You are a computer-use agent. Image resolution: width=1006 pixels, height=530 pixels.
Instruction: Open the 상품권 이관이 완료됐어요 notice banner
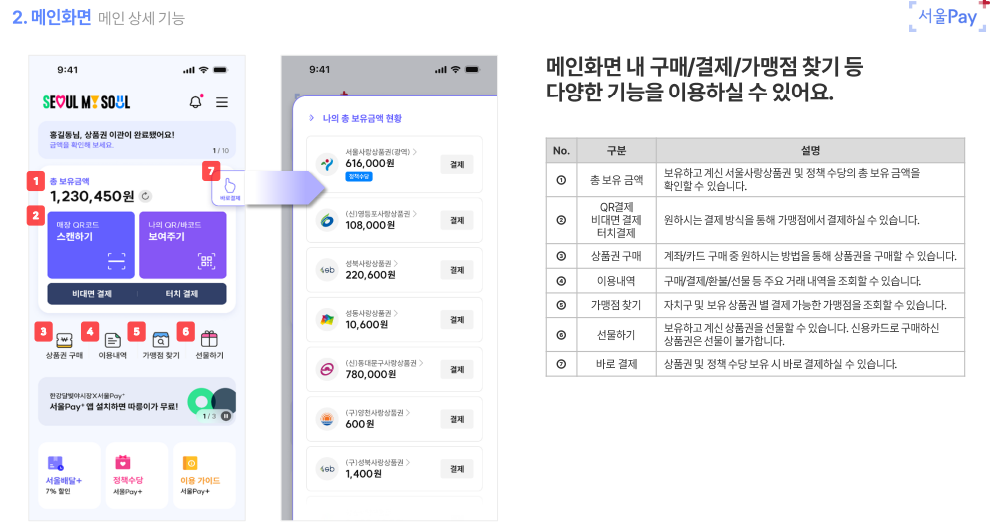point(137,139)
